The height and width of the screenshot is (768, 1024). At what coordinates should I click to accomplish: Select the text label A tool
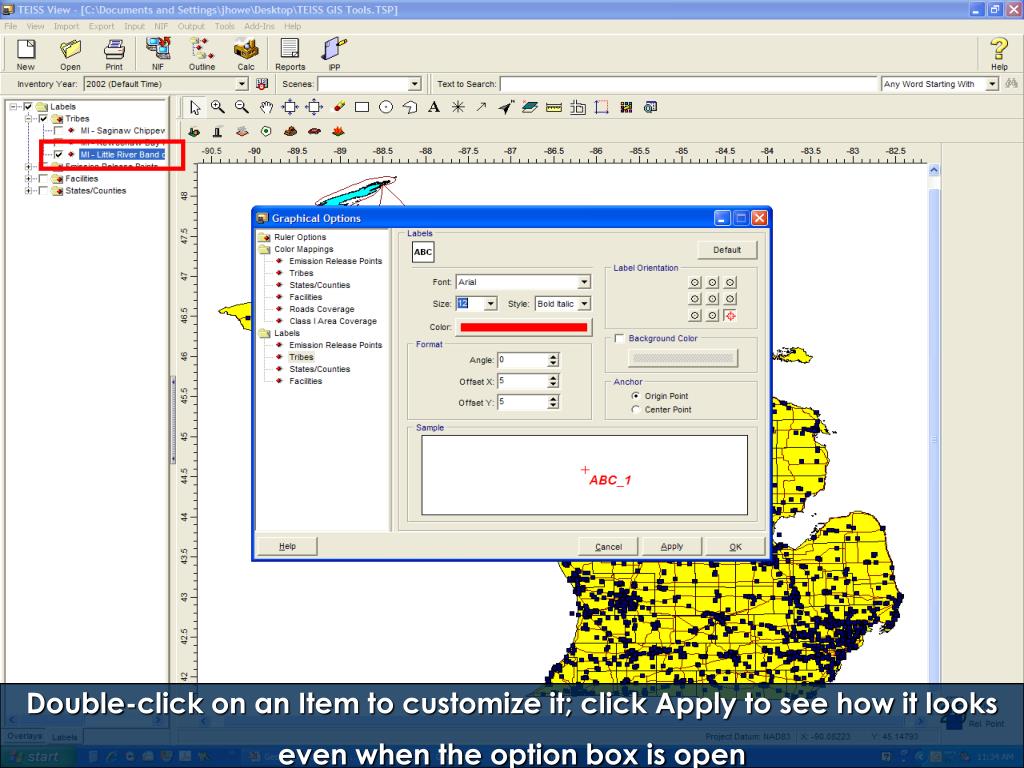point(434,108)
